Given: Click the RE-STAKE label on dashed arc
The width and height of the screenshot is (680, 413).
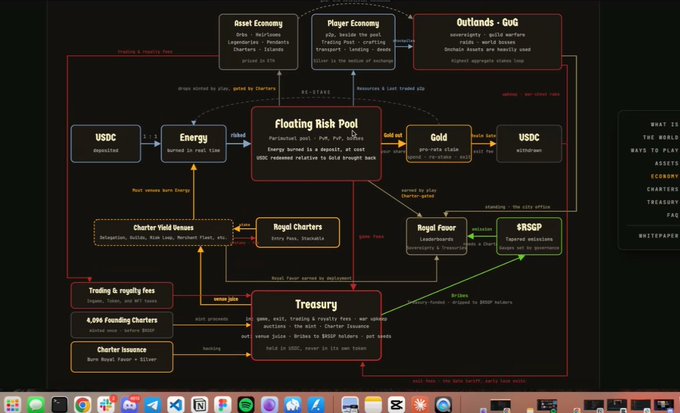Looking at the screenshot, I should coord(316,92).
